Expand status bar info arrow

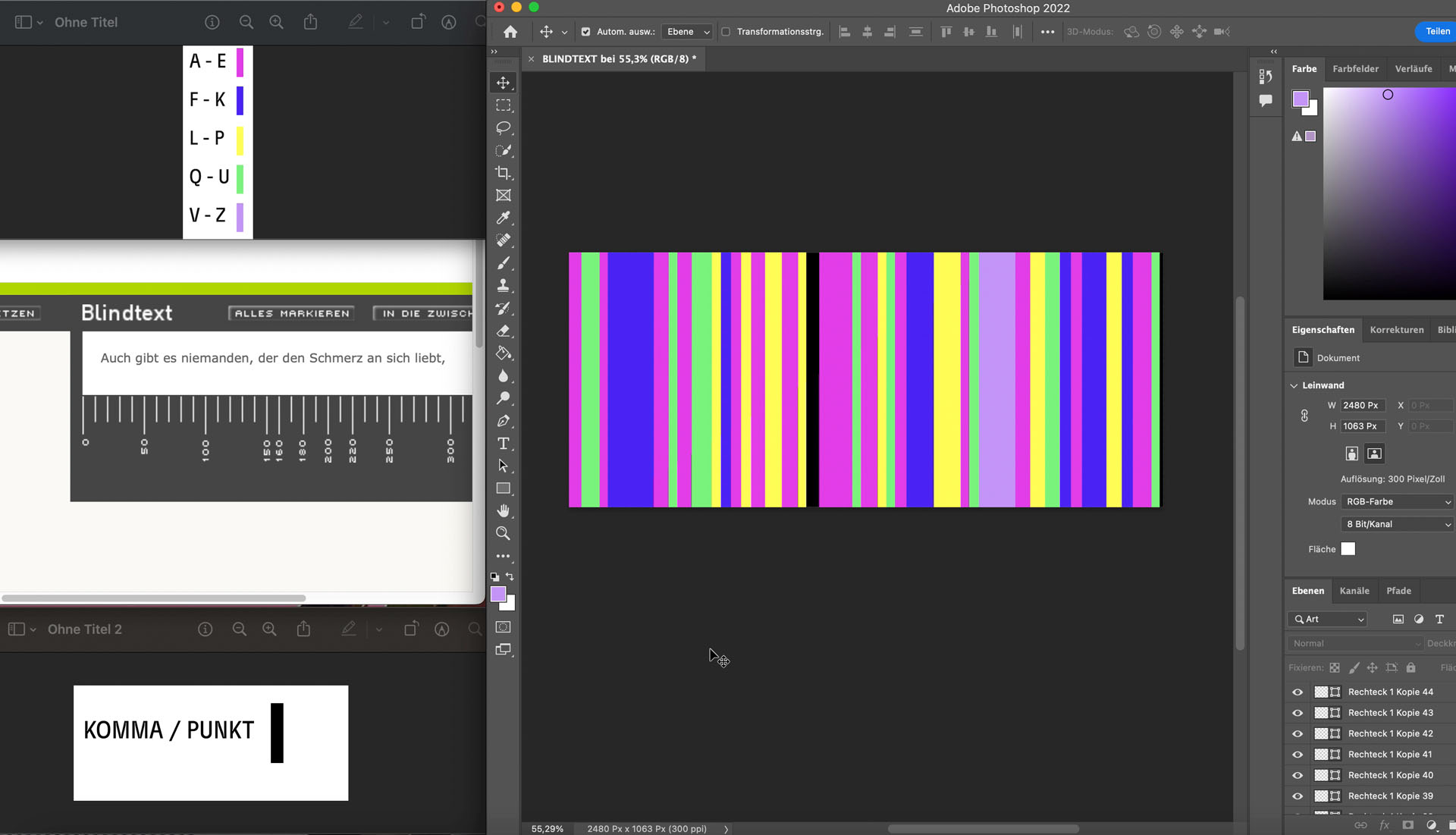(x=726, y=829)
